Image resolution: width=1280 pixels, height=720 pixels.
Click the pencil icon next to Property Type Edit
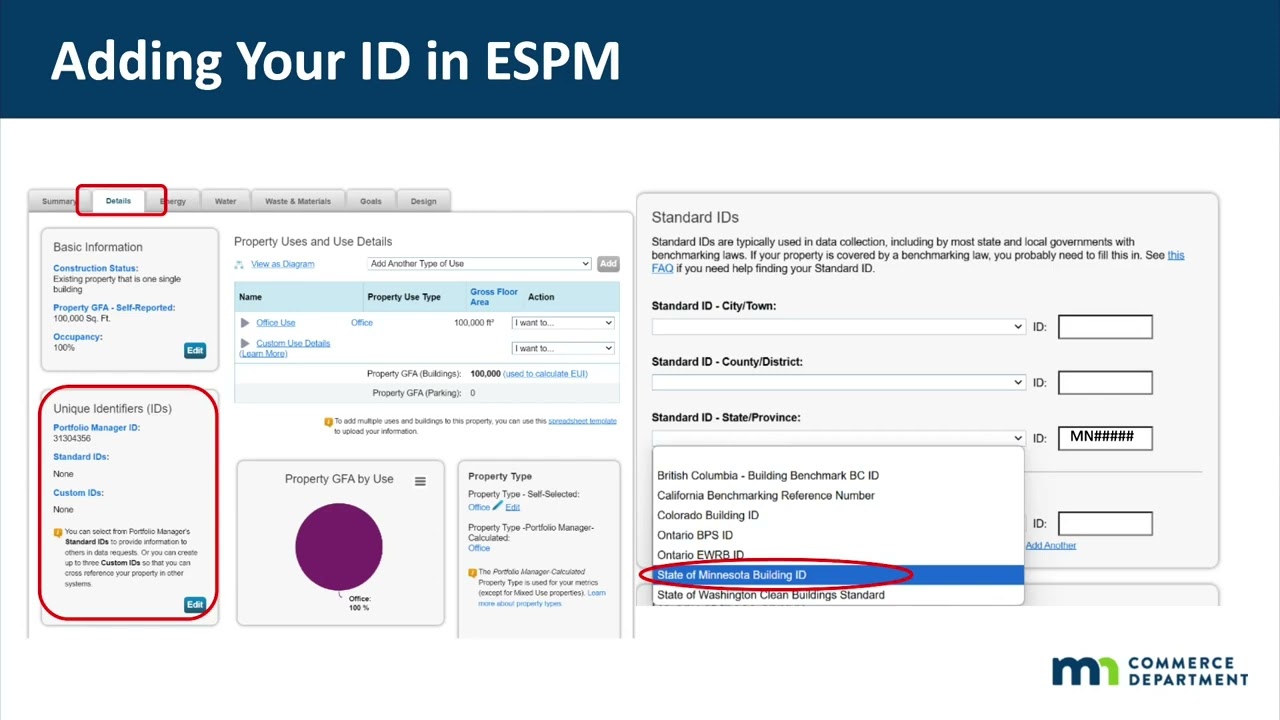click(498, 506)
